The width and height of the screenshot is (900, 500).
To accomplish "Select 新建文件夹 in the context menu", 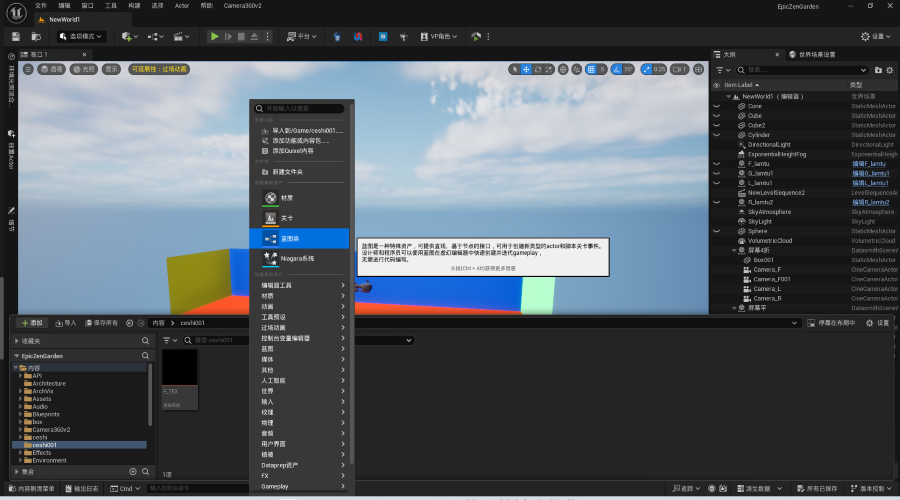I will [299, 172].
